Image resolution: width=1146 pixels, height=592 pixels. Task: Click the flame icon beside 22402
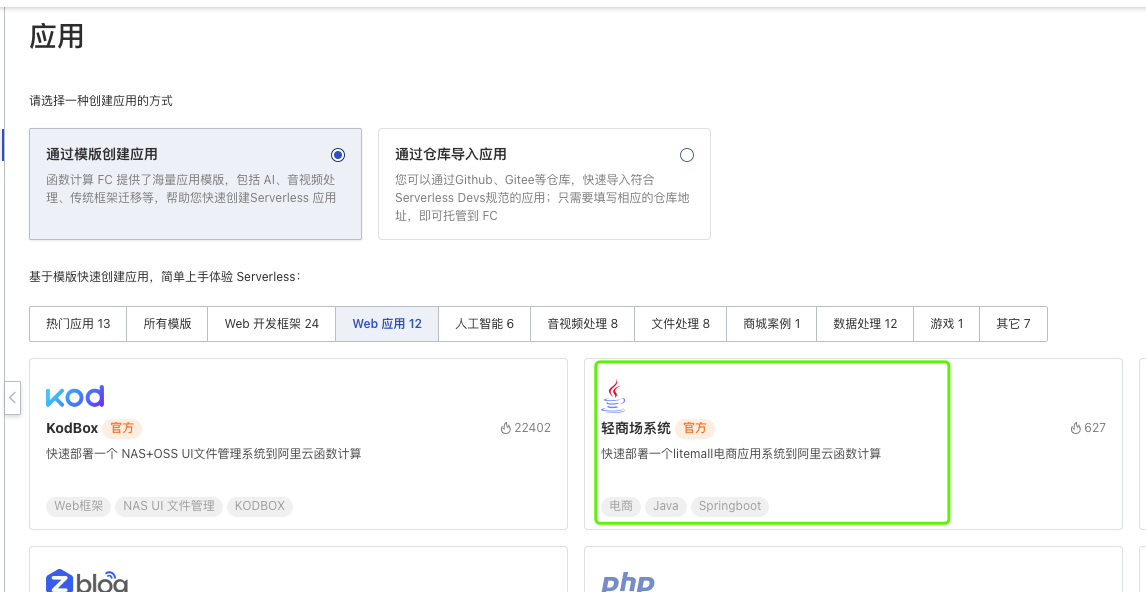506,428
